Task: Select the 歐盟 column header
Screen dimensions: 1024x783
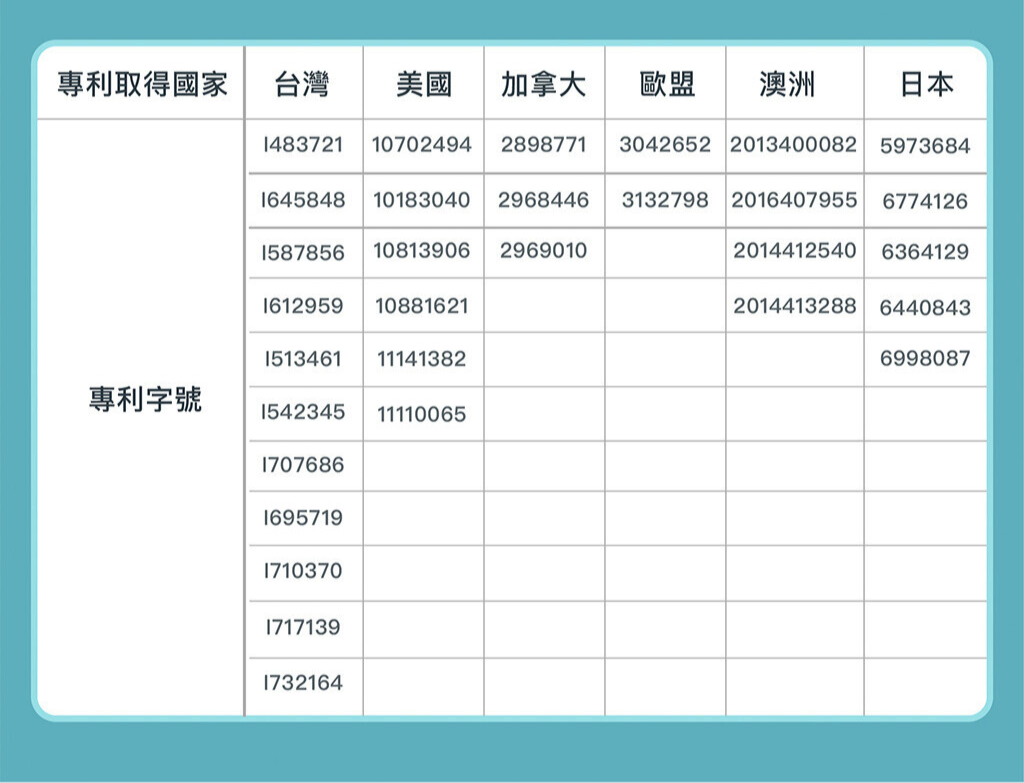Action: [x=667, y=85]
